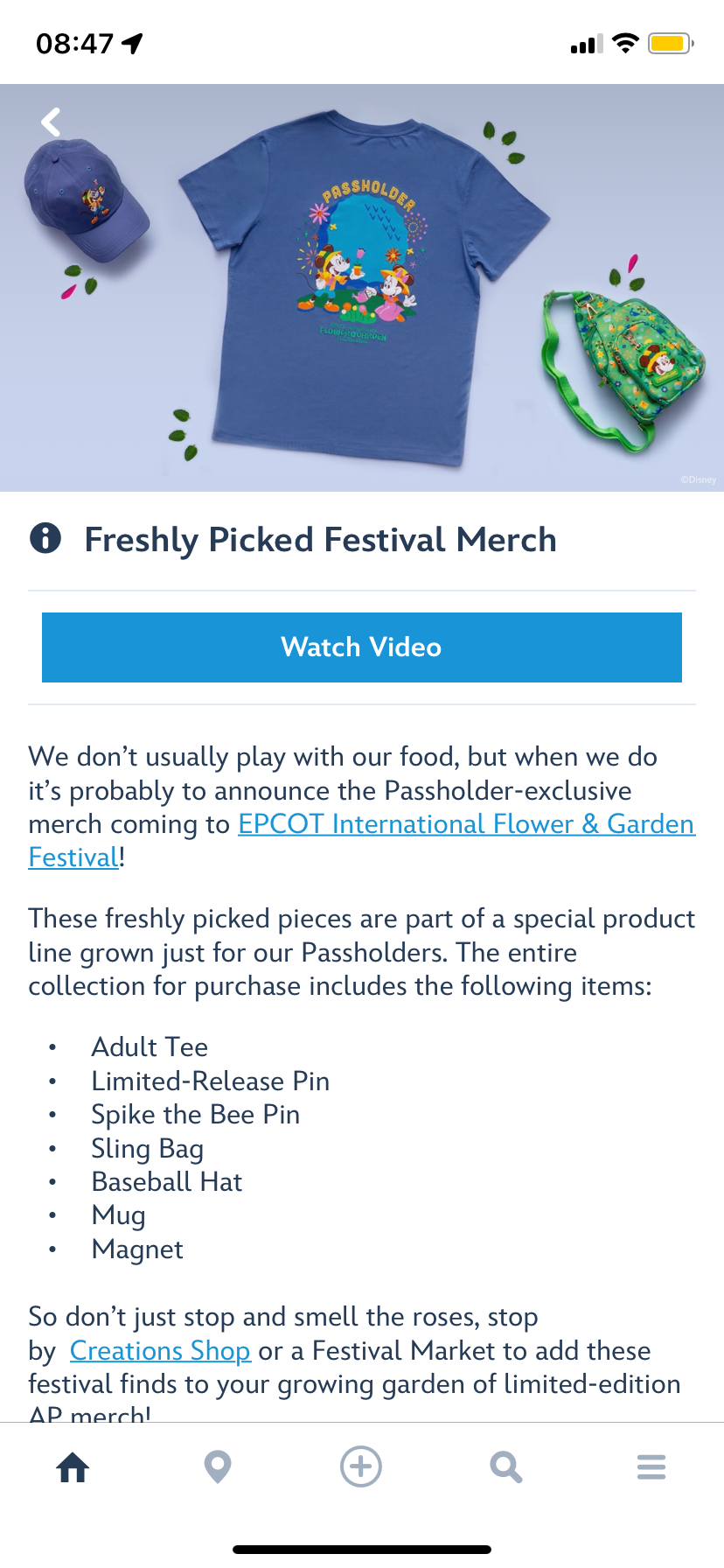Tap the cellular signal bars
Viewport: 724px width, 1568px height.
(x=587, y=44)
